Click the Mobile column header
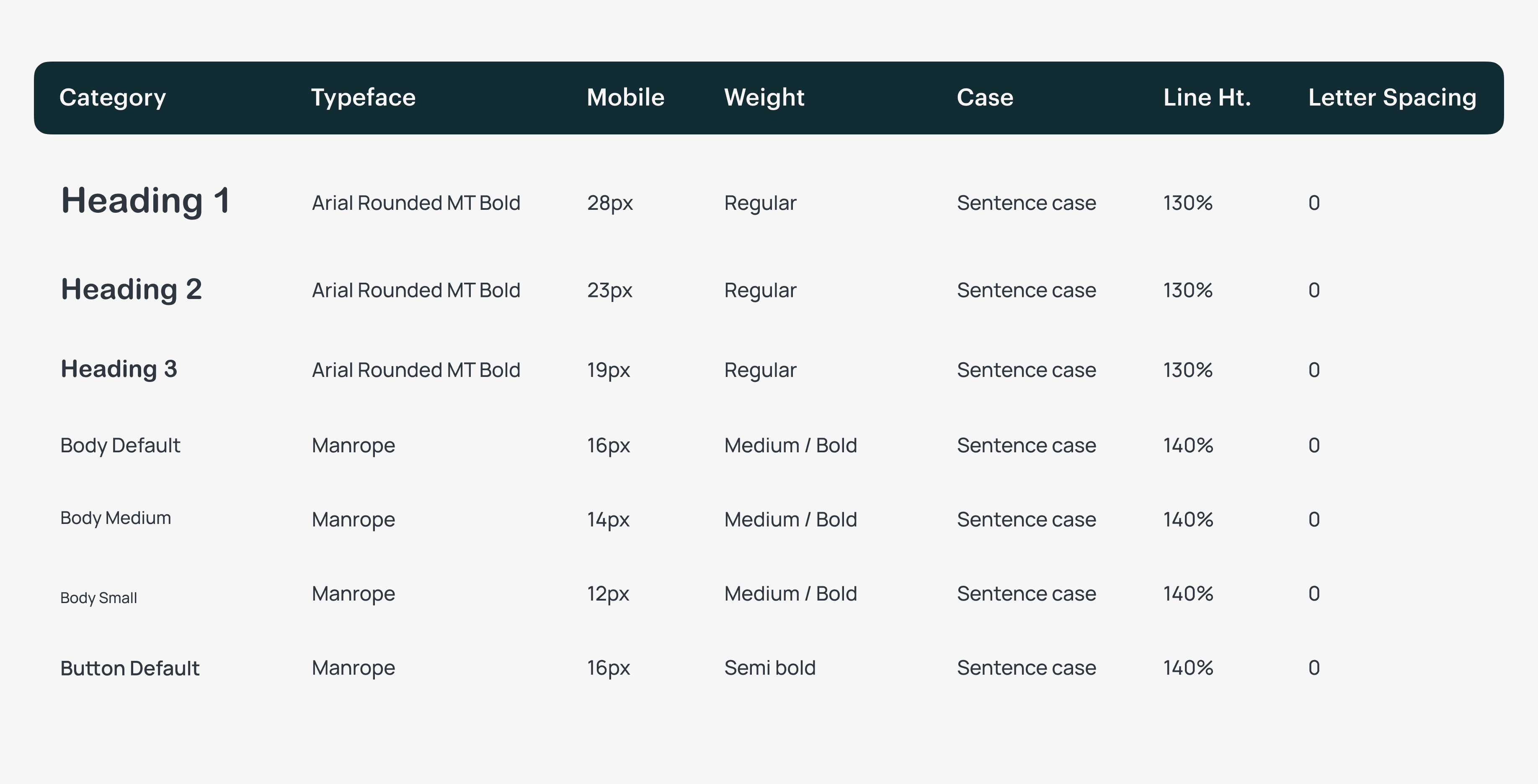The height and width of the screenshot is (784, 1538). pos(625,97)
